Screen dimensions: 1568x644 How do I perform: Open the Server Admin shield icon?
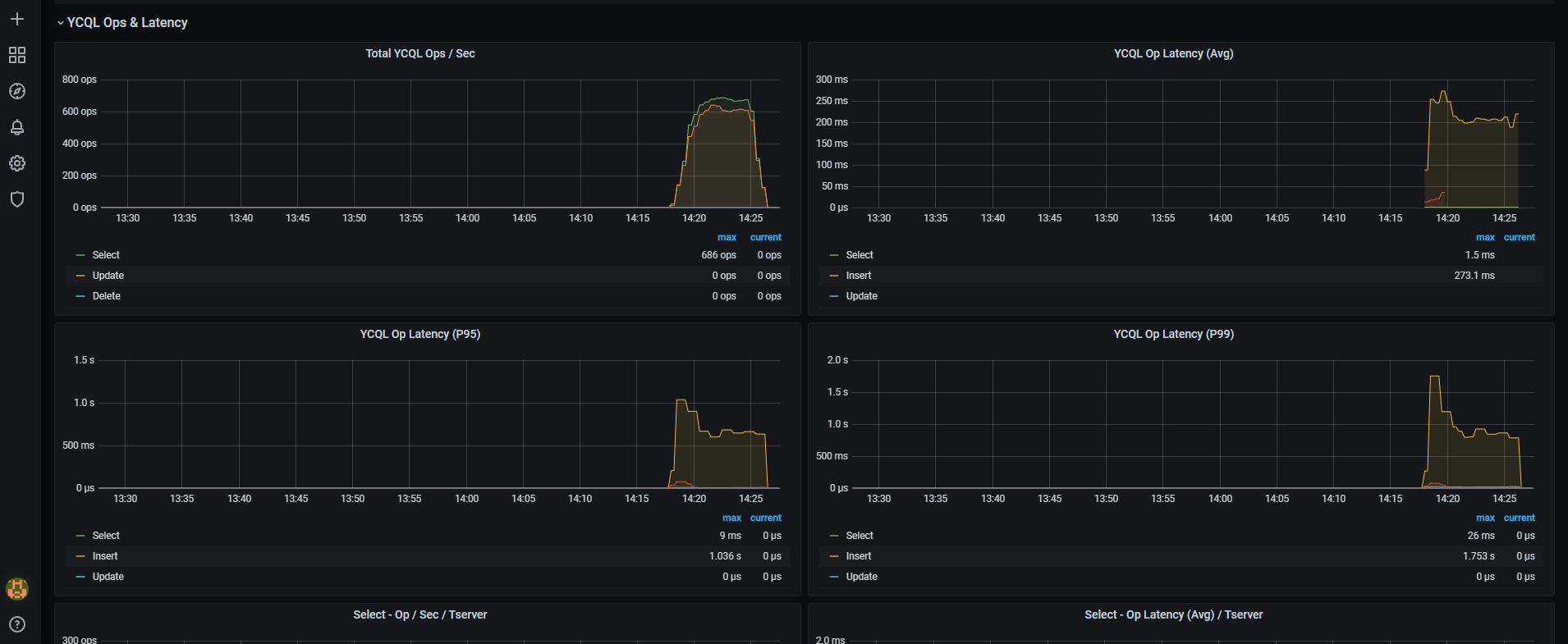point(17,199)
